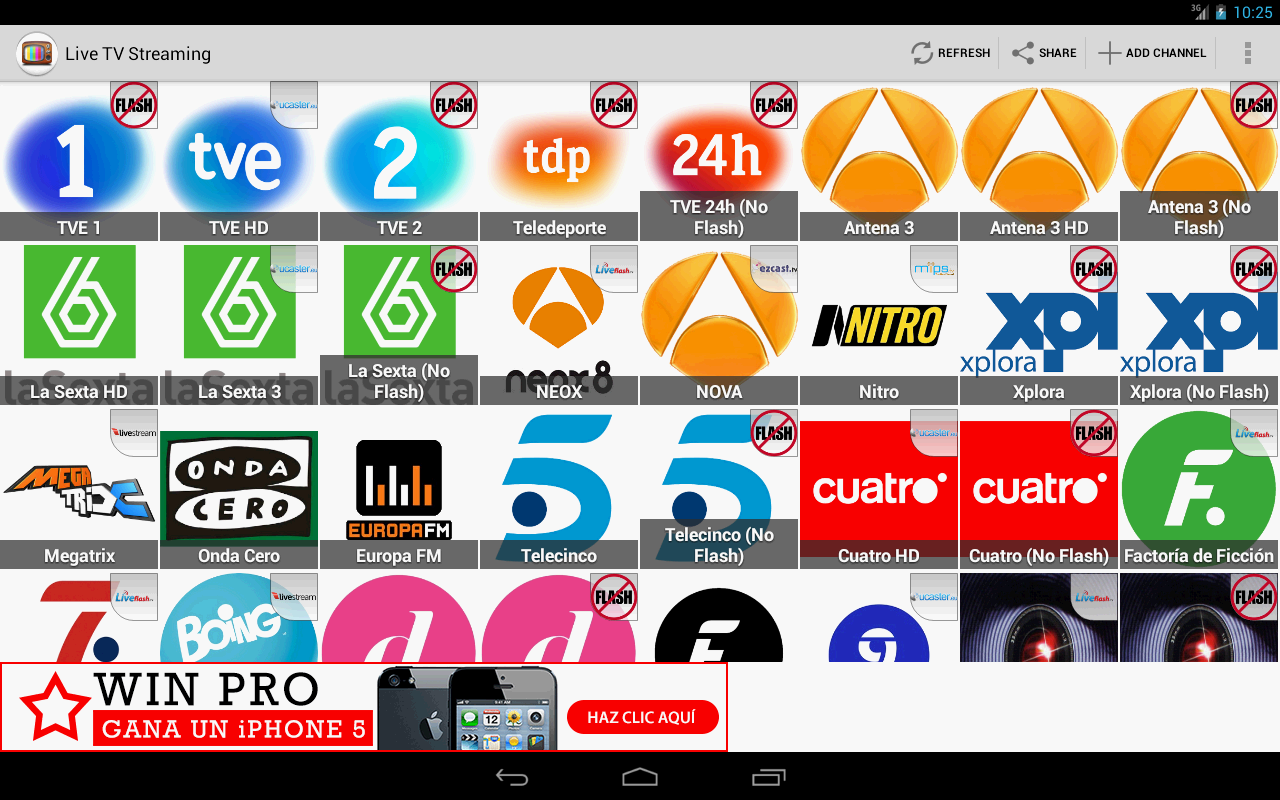Play TVE 24h (No Flash) channel
The height and width of the screenshot is (800, 1280).
coord(719,161)
